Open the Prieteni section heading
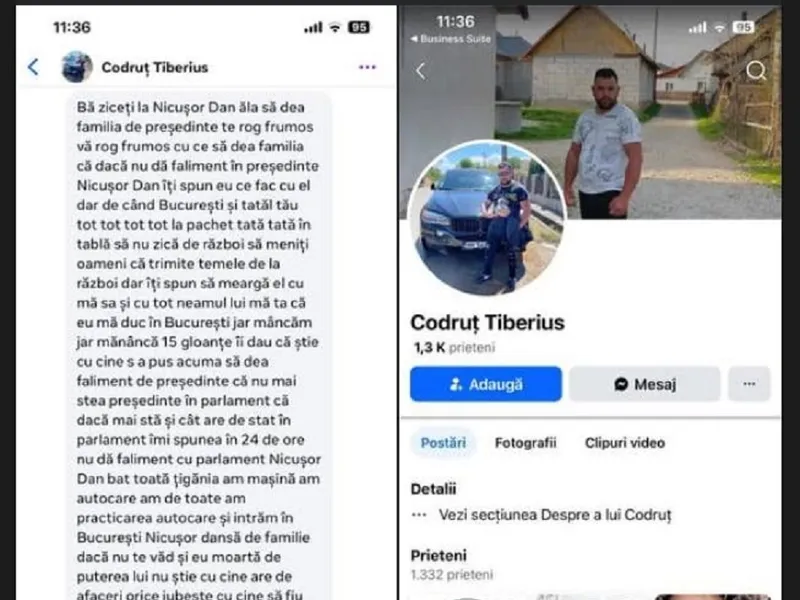The height and width of the screenshot is (600, 800). click(439, 555)
